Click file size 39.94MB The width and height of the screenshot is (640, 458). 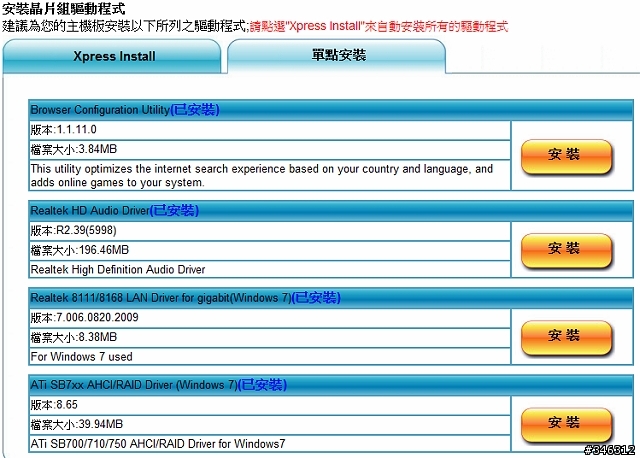(x=100, y=425)
